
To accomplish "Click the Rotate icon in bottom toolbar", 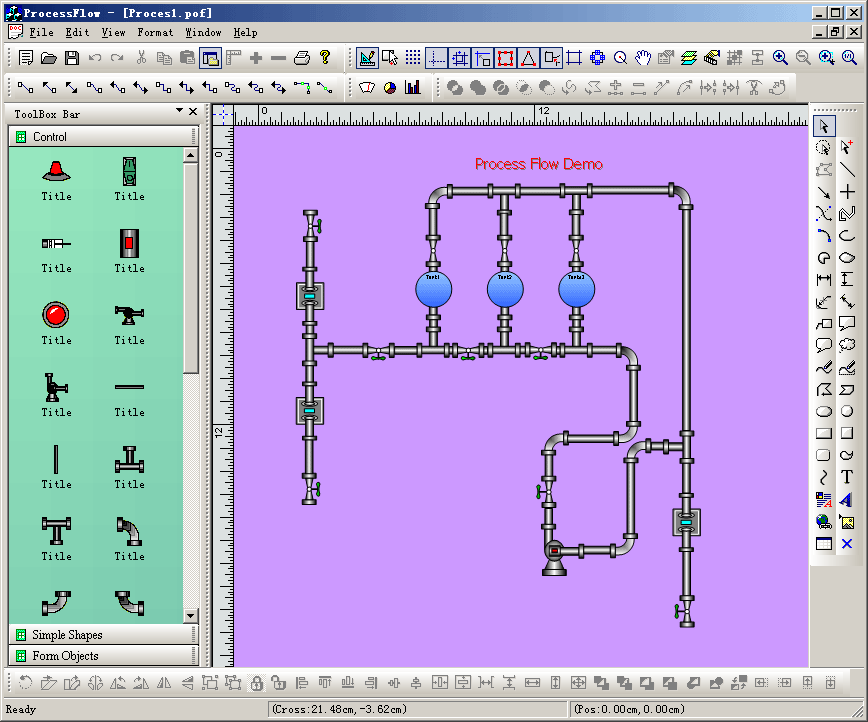I will pos(25,683).
